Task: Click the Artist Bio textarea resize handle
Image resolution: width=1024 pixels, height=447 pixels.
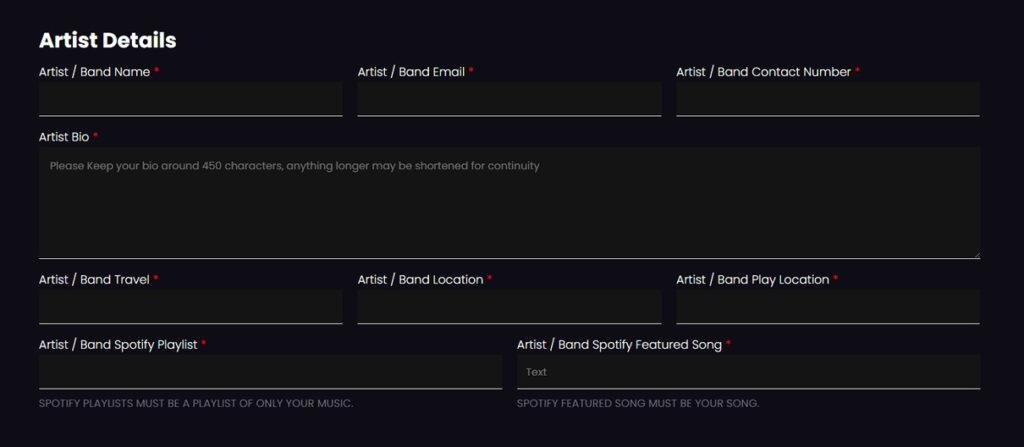Action: click(976, 254)
